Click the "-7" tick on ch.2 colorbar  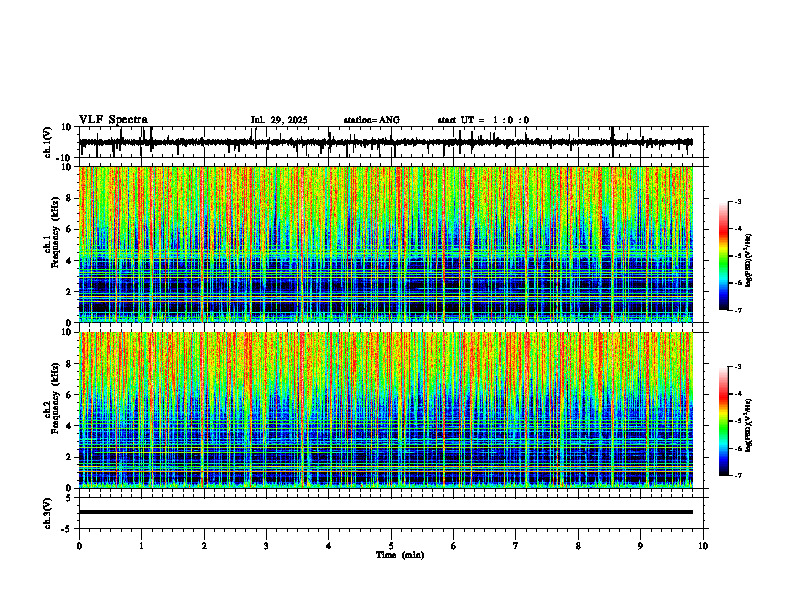(737, 475)
